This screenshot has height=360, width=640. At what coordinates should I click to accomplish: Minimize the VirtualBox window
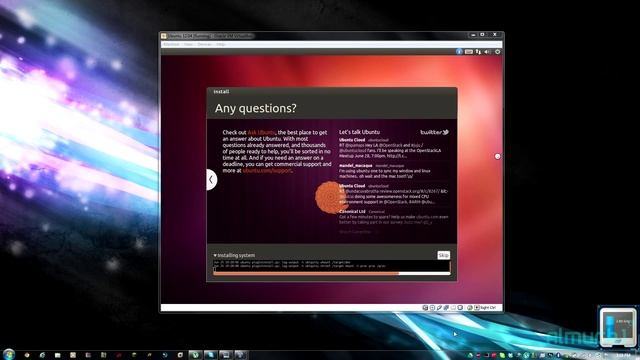pos(473,35)
